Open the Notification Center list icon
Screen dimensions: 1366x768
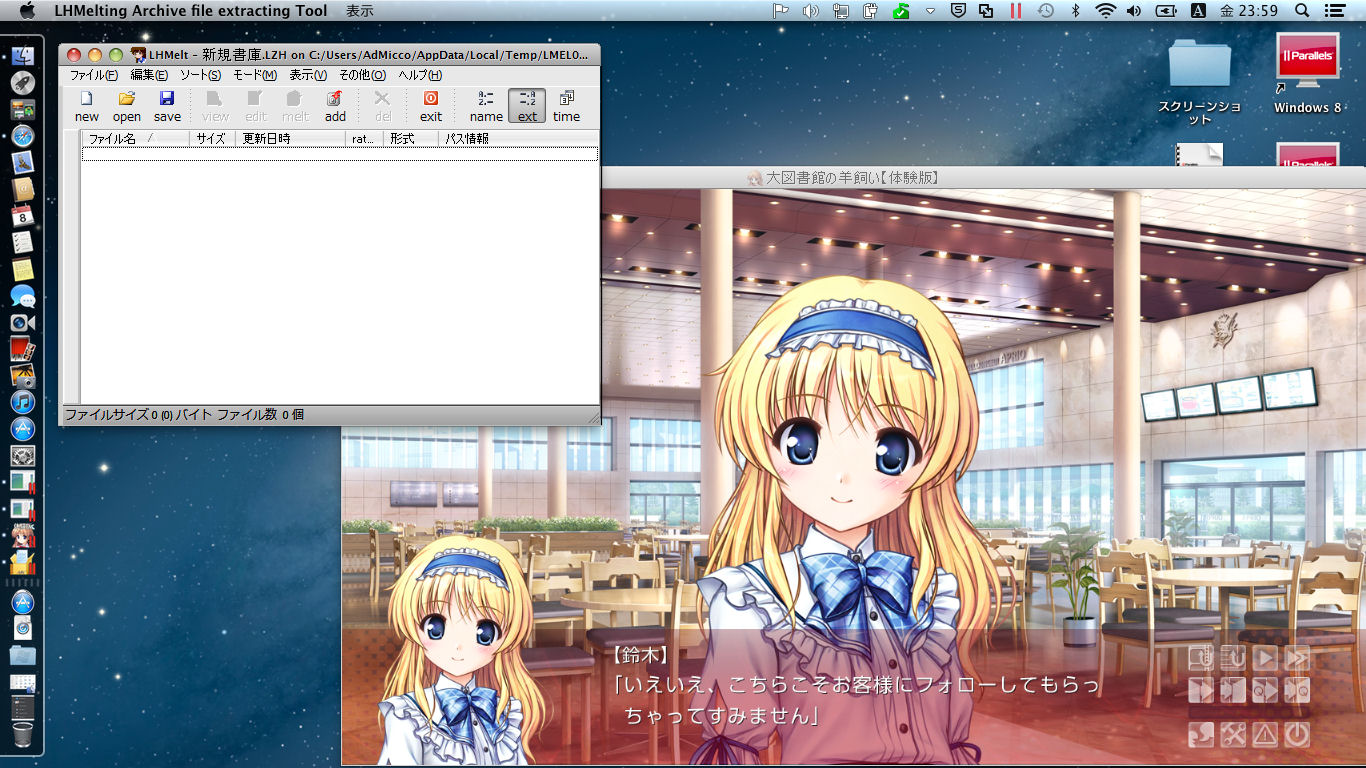(x=1334, y=11)
